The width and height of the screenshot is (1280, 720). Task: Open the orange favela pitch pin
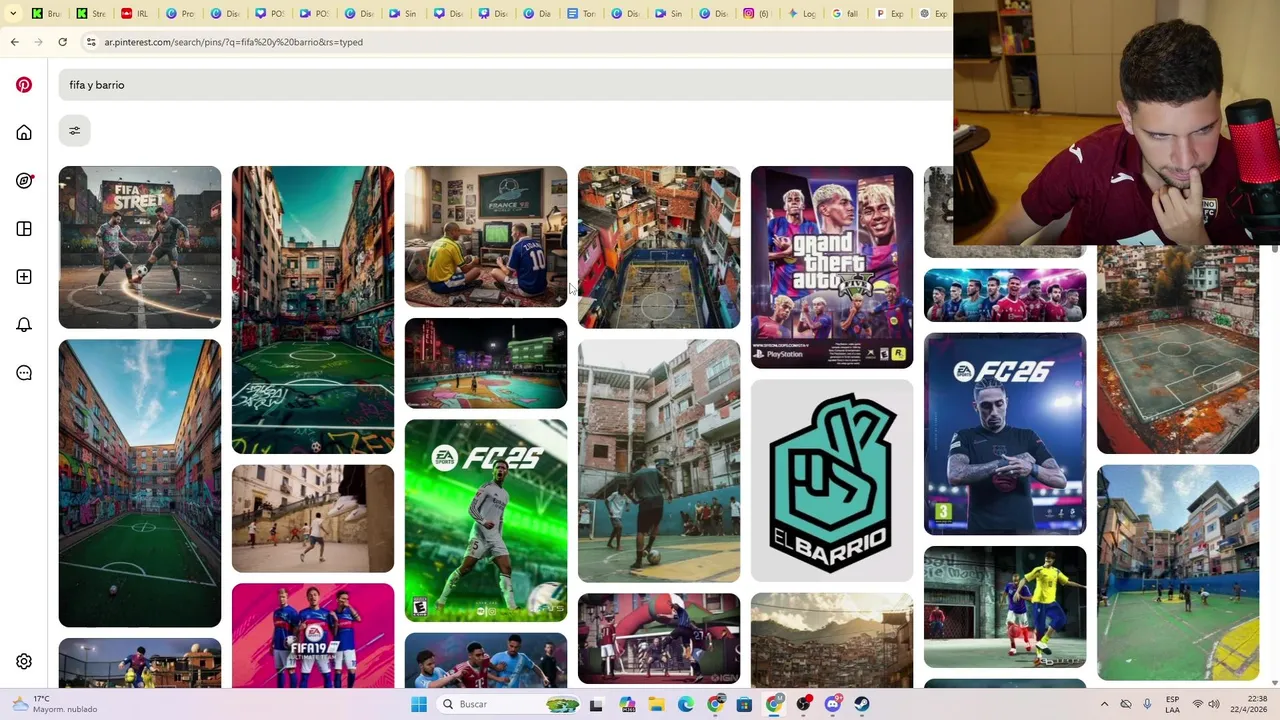coord(1178,350)
